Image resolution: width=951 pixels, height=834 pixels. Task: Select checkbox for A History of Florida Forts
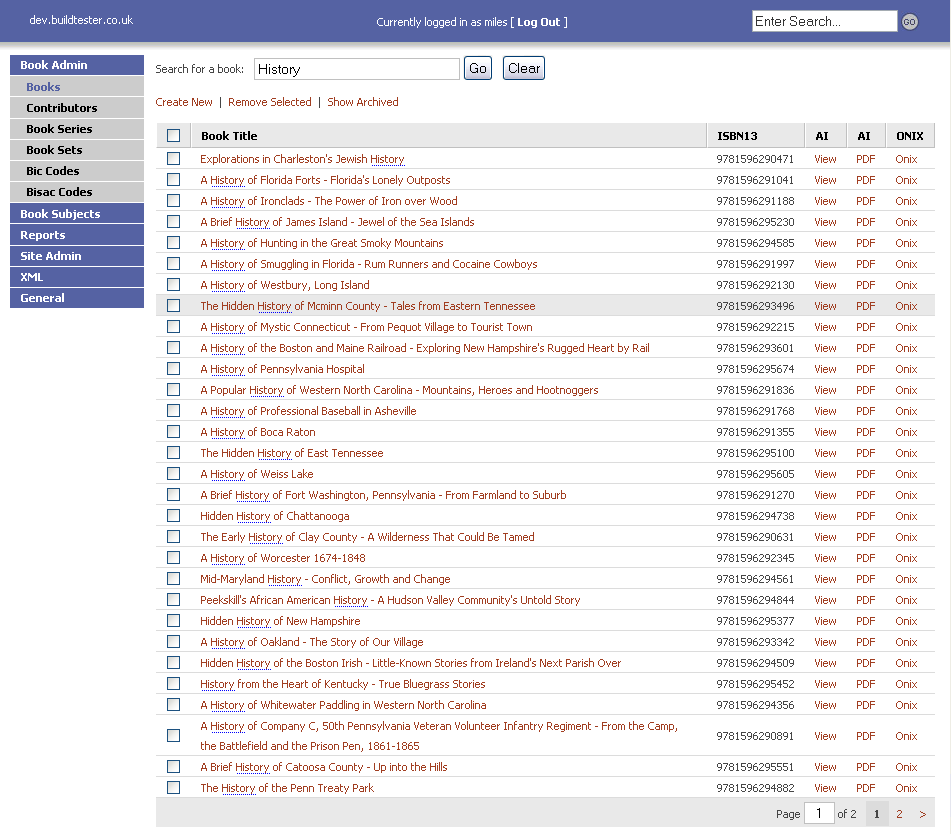click(x=173, y=180)
